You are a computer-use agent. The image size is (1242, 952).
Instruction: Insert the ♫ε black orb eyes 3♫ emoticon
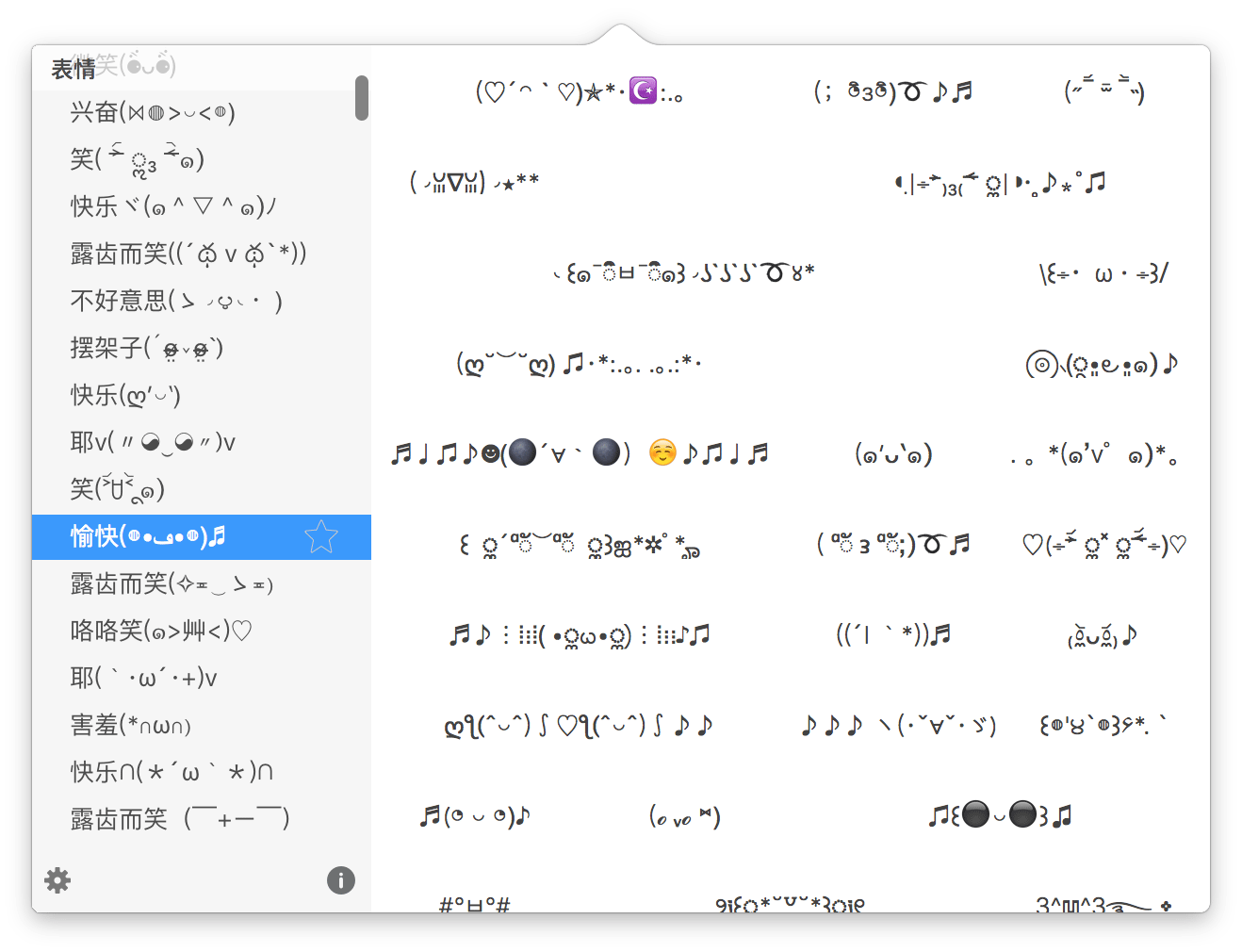[1000, 814]
